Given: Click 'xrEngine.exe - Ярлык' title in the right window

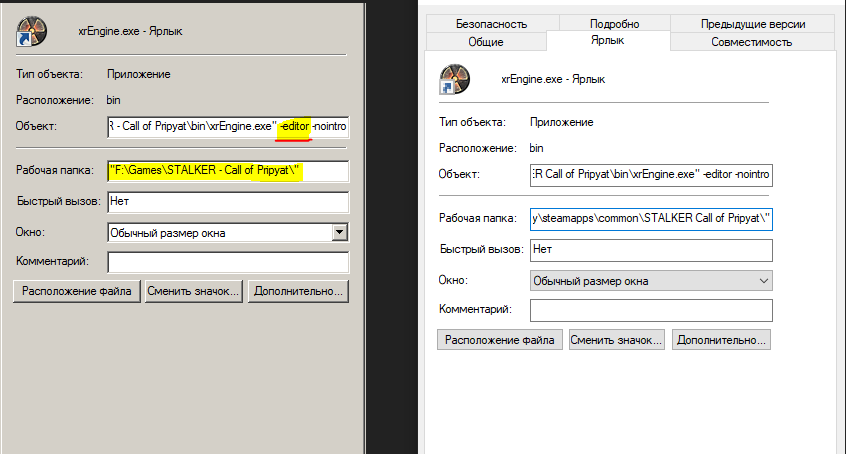Looking at the screenshot, I should (553, 79).
